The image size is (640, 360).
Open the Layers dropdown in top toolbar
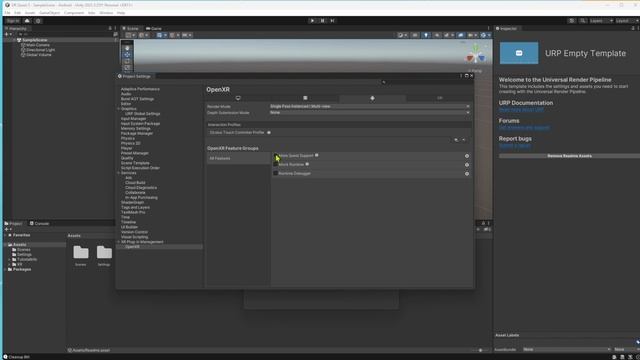coord(601,20)
